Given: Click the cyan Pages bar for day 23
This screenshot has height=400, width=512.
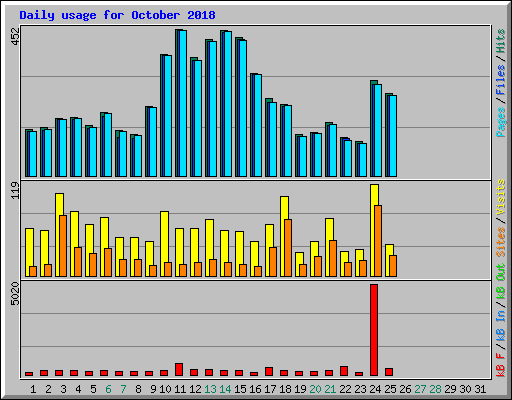Looking at the screenshot, I should pos(363,160).
